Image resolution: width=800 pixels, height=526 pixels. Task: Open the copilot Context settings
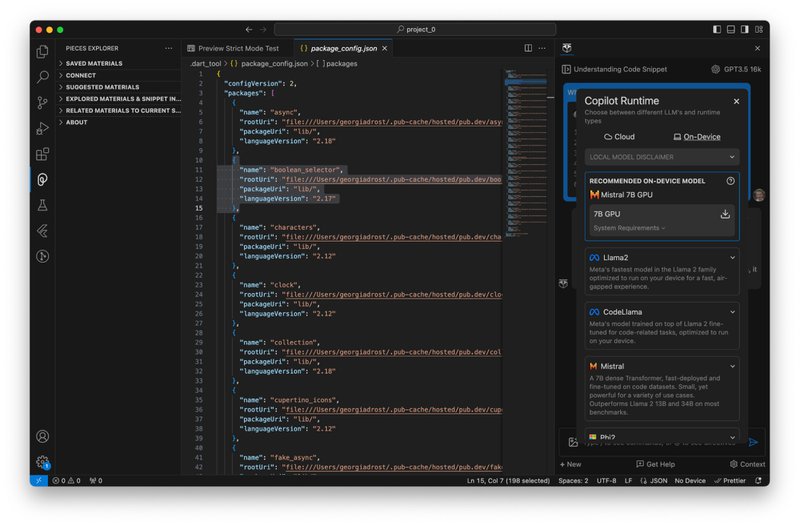click(x=747, y=464)
